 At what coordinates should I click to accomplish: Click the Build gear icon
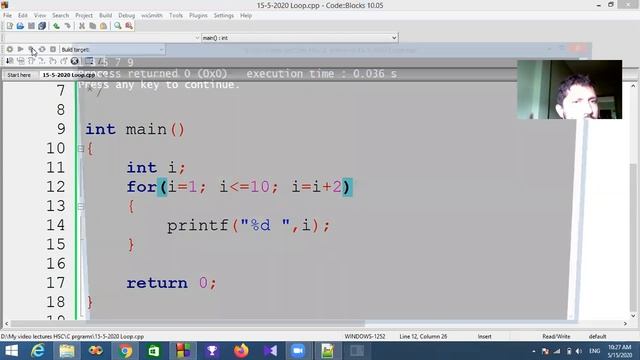click(9, 49)
